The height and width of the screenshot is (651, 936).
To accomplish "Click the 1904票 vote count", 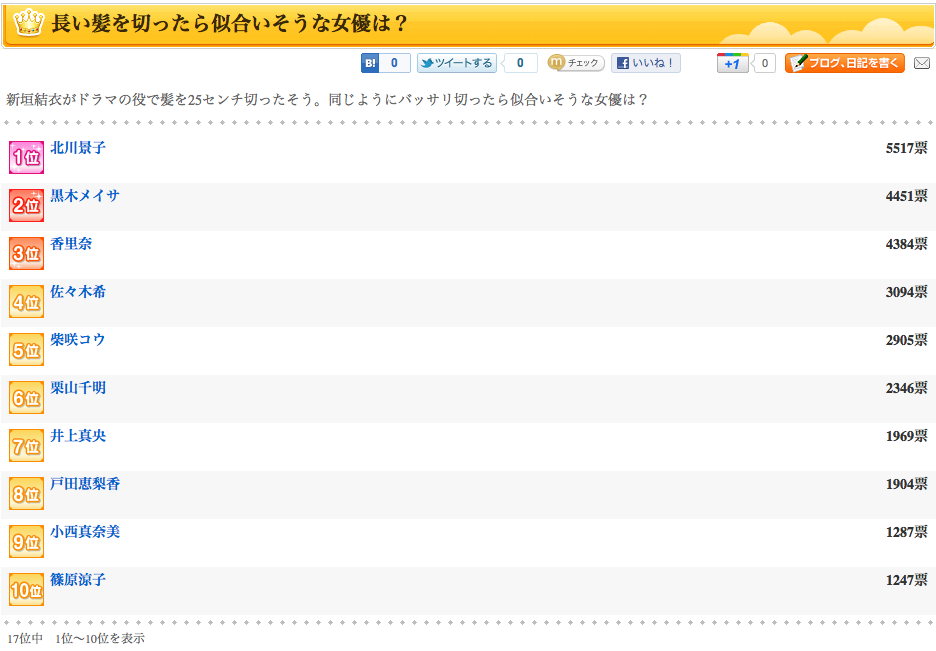I will (x=906, y=484).
